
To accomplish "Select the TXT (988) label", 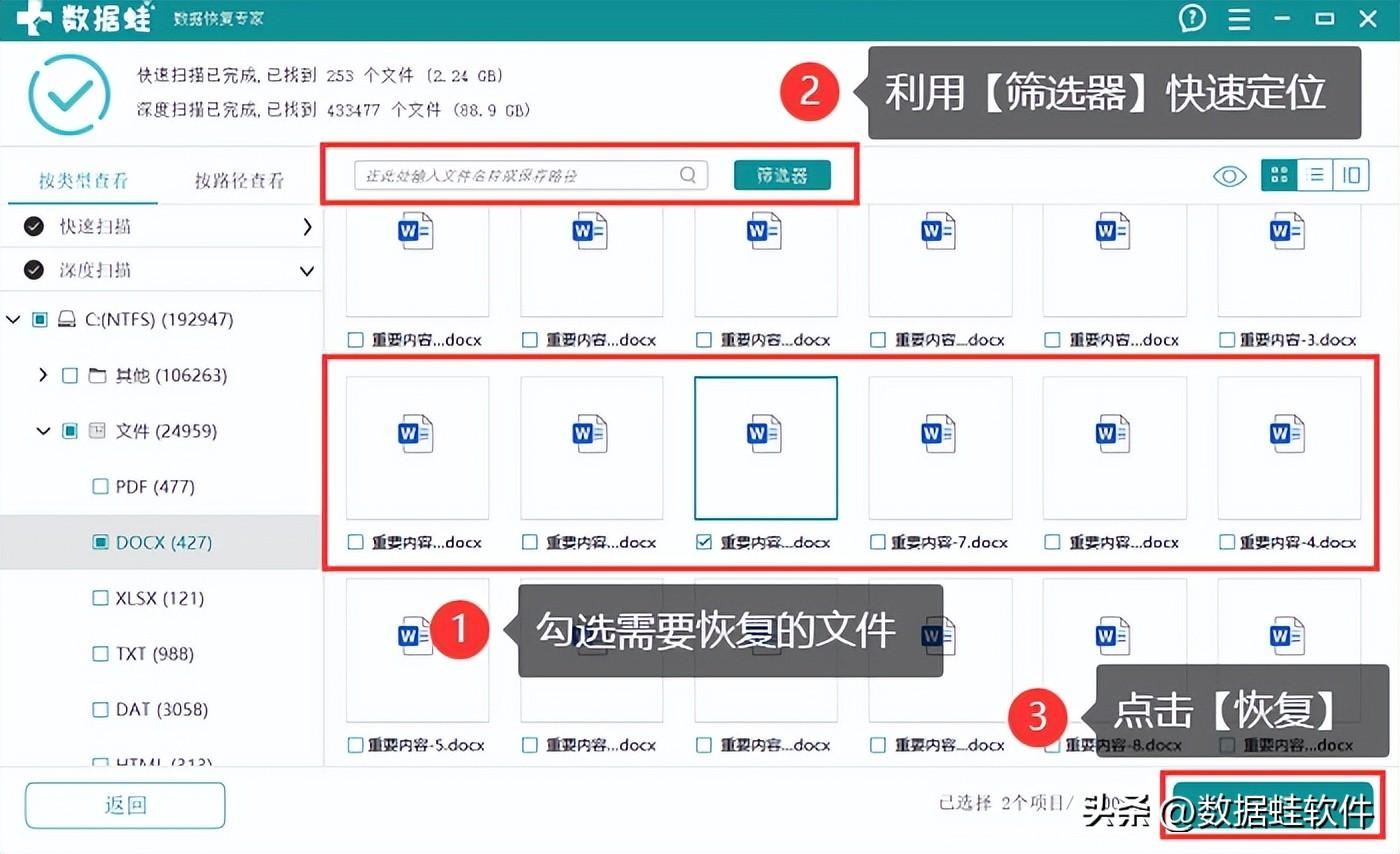I will pyautogui.click(x=155, y=654).
